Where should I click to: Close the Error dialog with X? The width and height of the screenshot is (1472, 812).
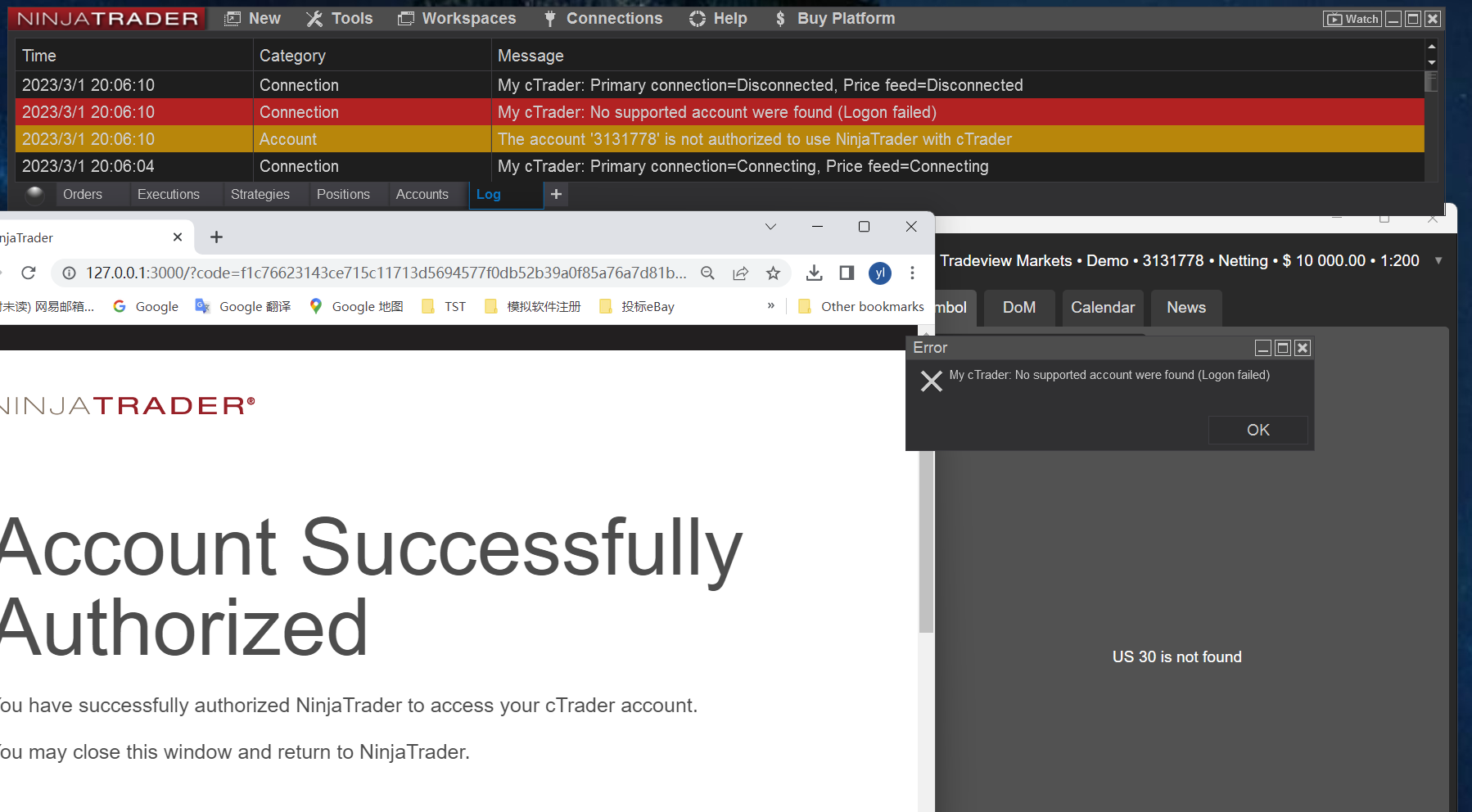1303,348
